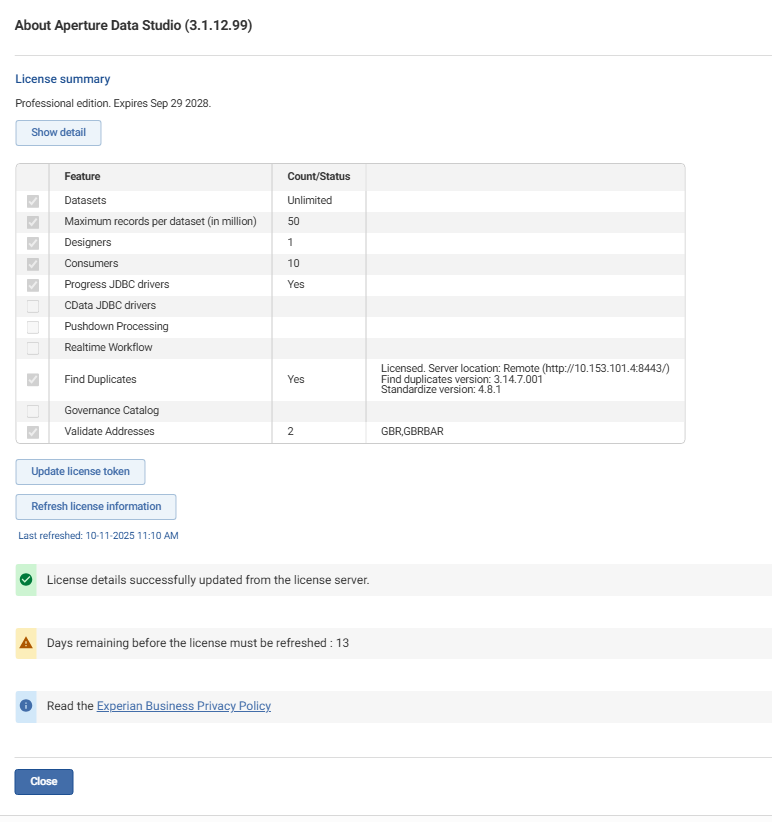This screenshot has width=772, height=822.
Task: Toggle the Validate Addresses checkbox
Action: pyautogui.click(x=32, y=432)
